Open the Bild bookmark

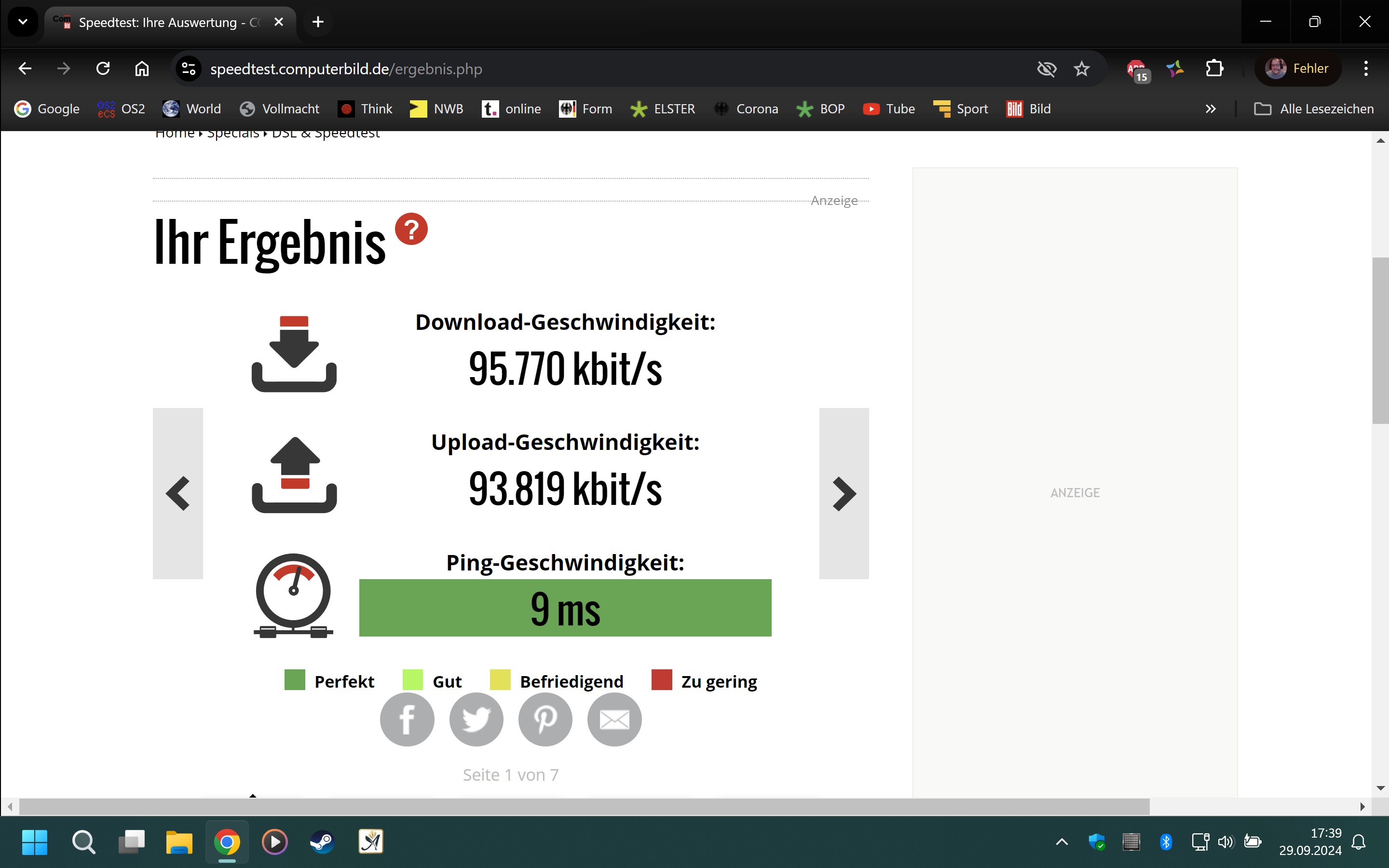[1029, 108]
